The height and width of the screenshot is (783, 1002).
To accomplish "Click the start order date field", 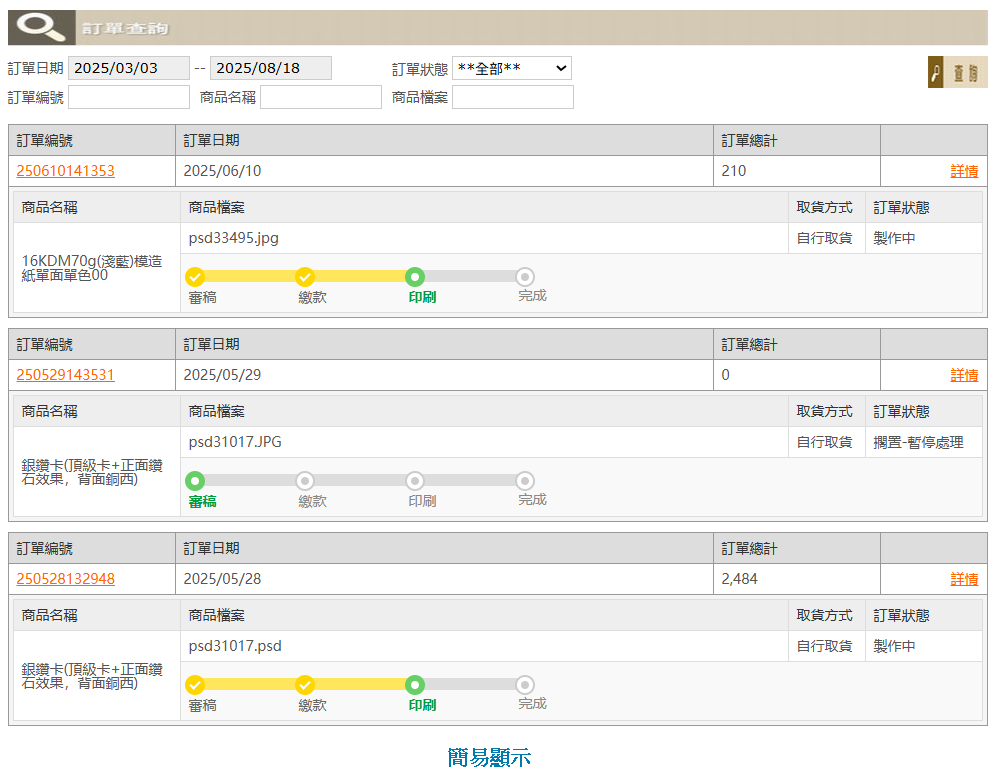I will 128,68.
